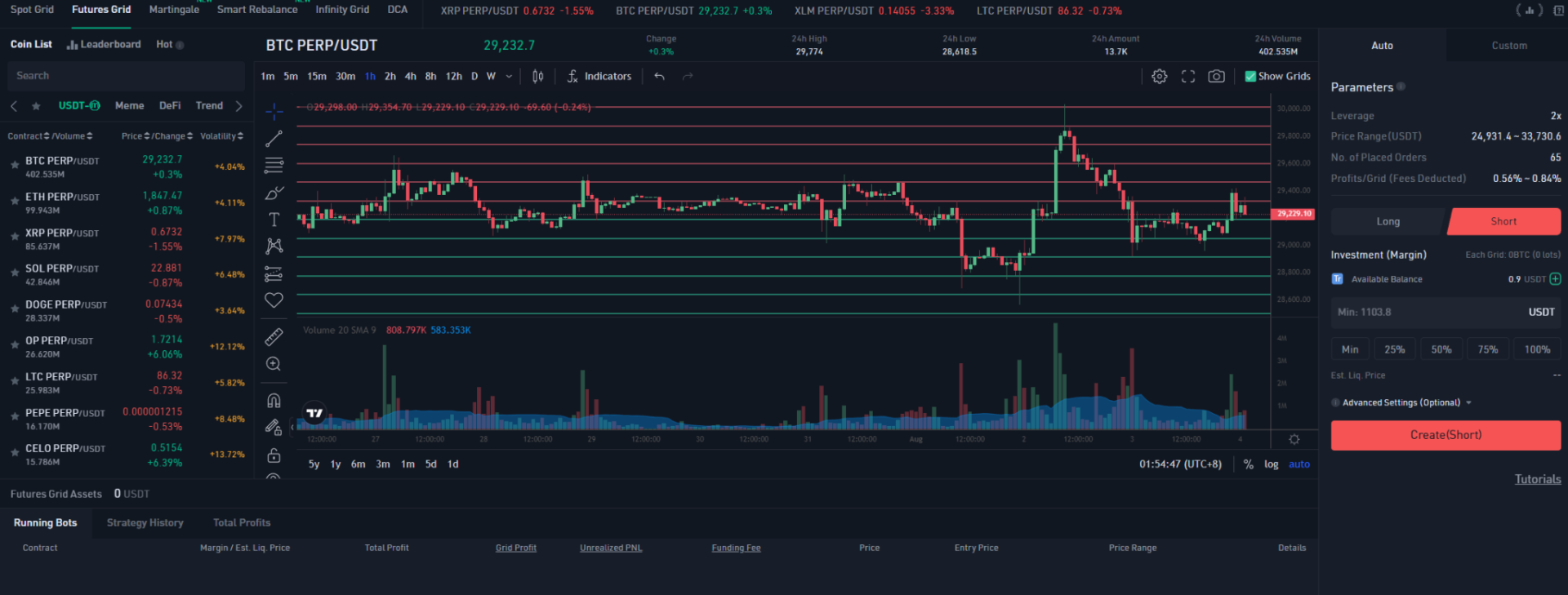Open Tutorials link
1568x595 pixels.
tap(1538, 479)
